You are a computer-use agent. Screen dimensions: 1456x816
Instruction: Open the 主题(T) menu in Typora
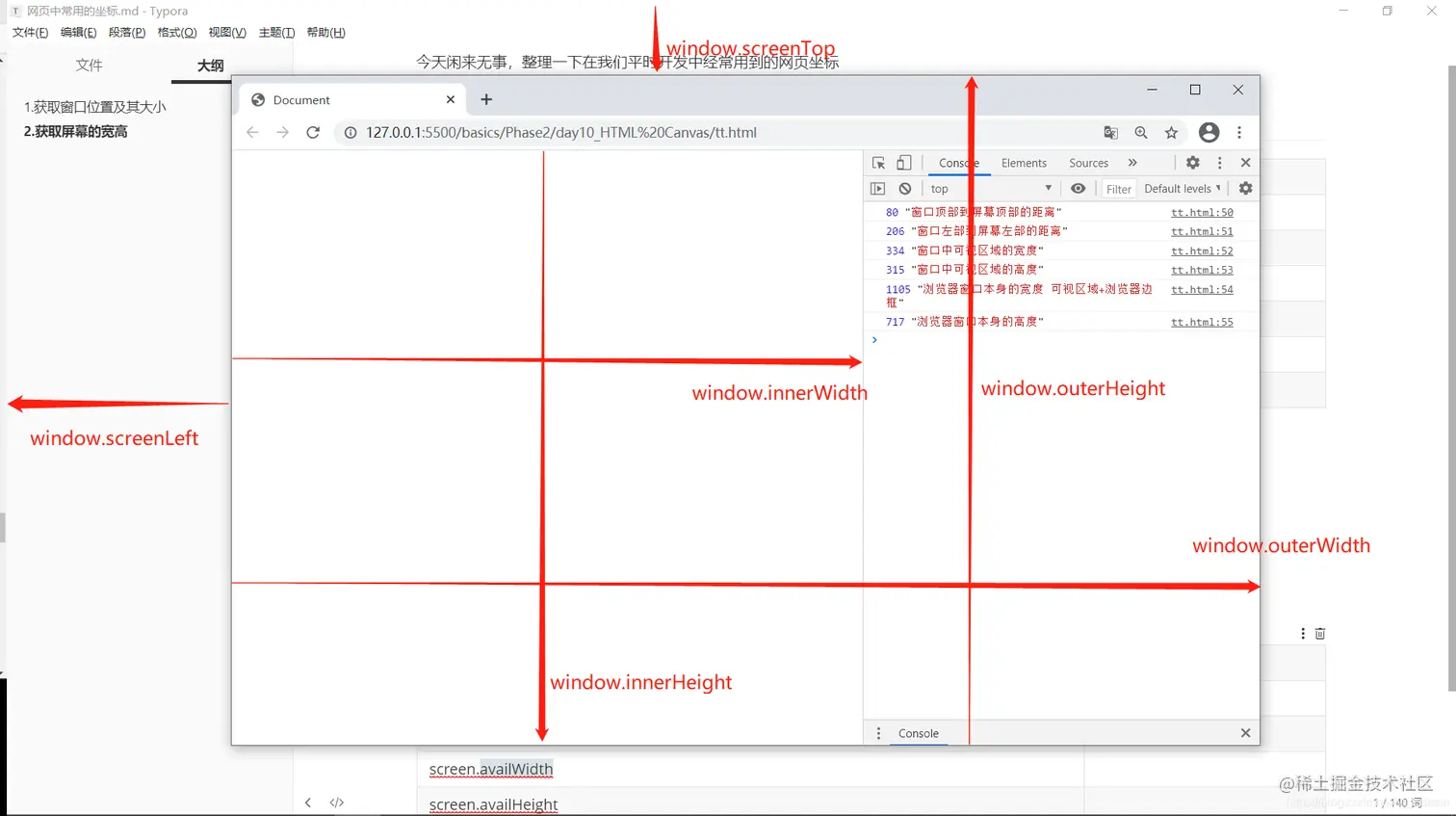pos(276,33)
